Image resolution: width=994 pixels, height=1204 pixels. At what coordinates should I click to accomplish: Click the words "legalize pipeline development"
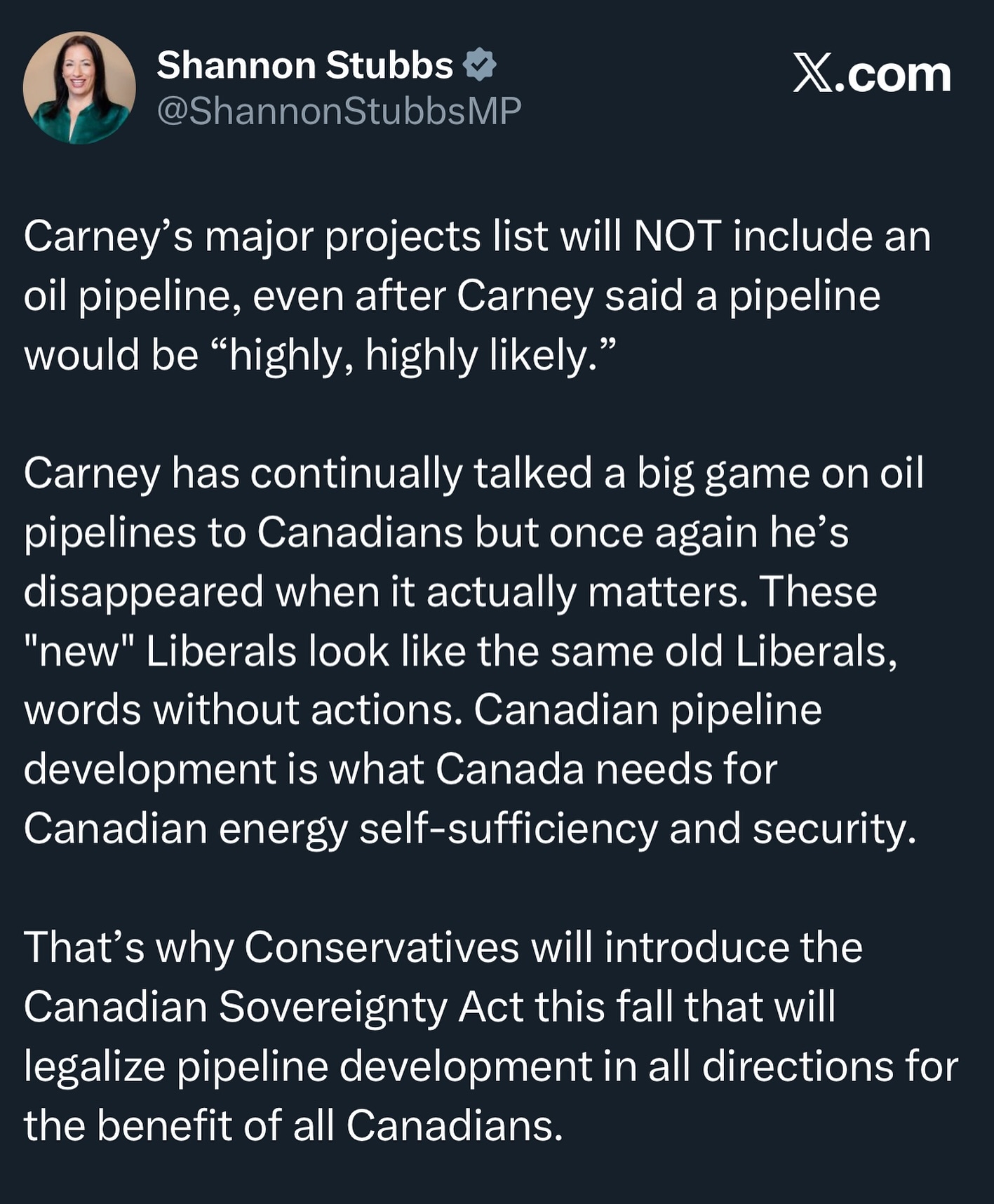(x=307, y=1066)
